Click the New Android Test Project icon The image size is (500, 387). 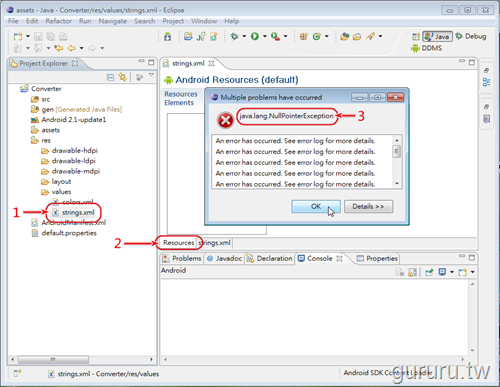point(201,36)
